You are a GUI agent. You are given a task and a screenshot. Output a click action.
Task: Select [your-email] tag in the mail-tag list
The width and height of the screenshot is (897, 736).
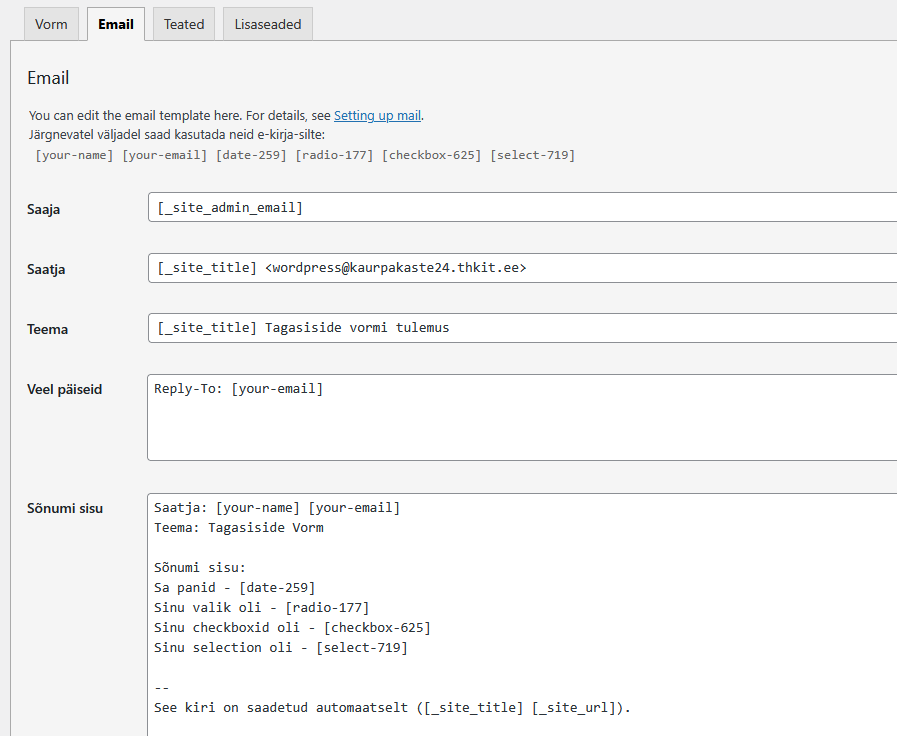click(164, 155)
